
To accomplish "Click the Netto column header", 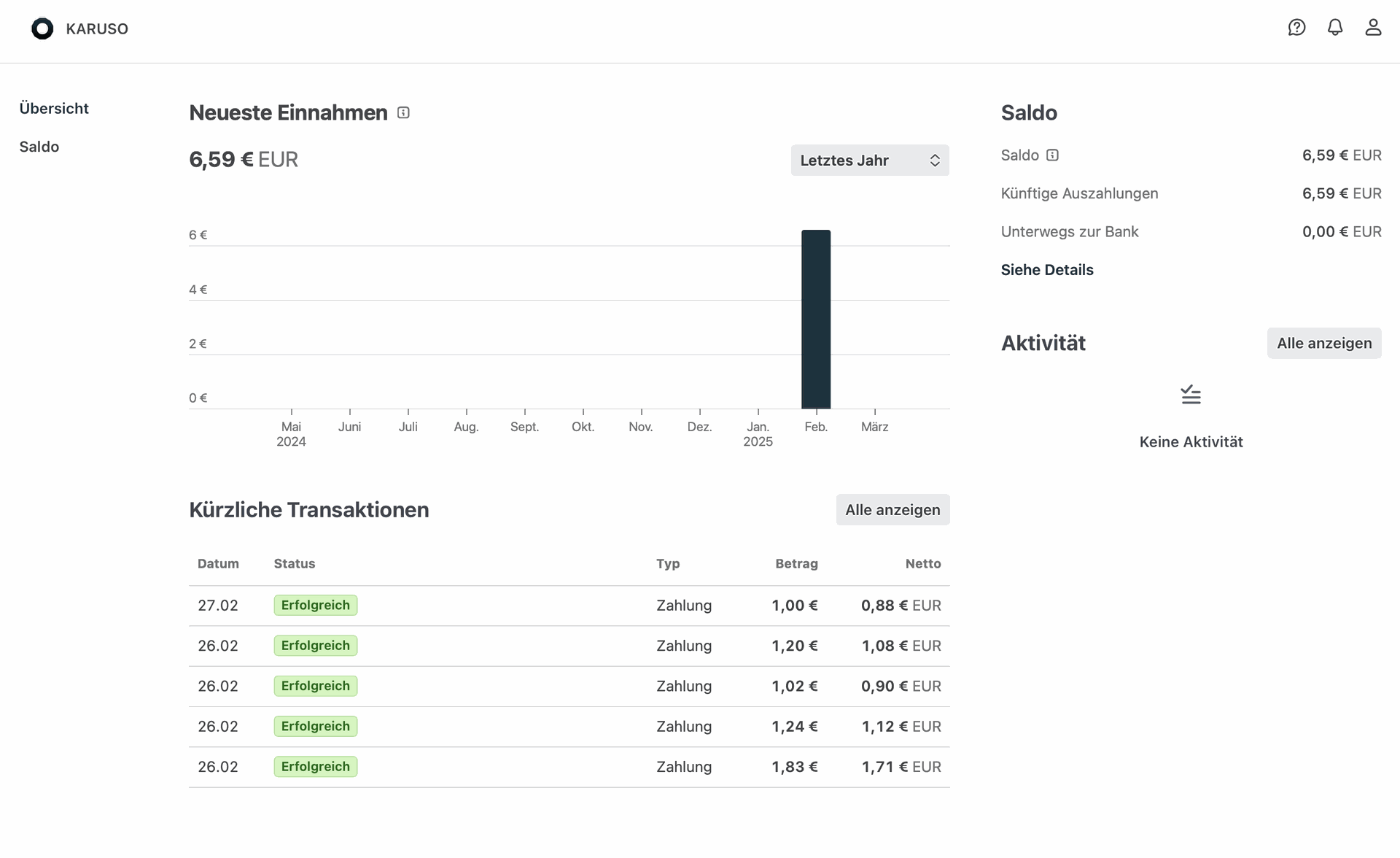I will [923, 564].
